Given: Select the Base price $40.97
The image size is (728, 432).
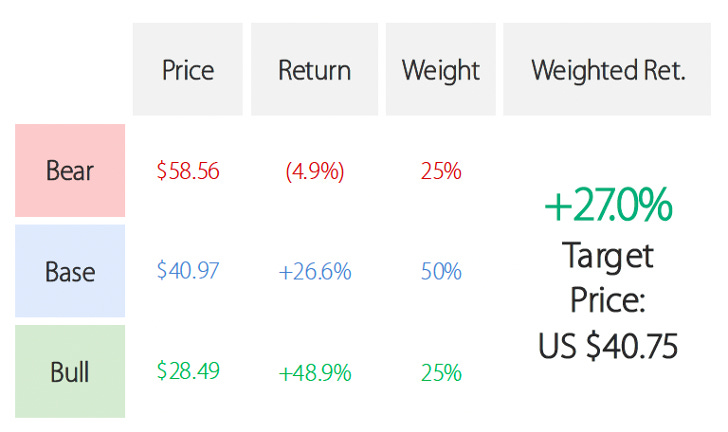Looking at the screenshot, I should pyautogui.click(x=188, y=270).
